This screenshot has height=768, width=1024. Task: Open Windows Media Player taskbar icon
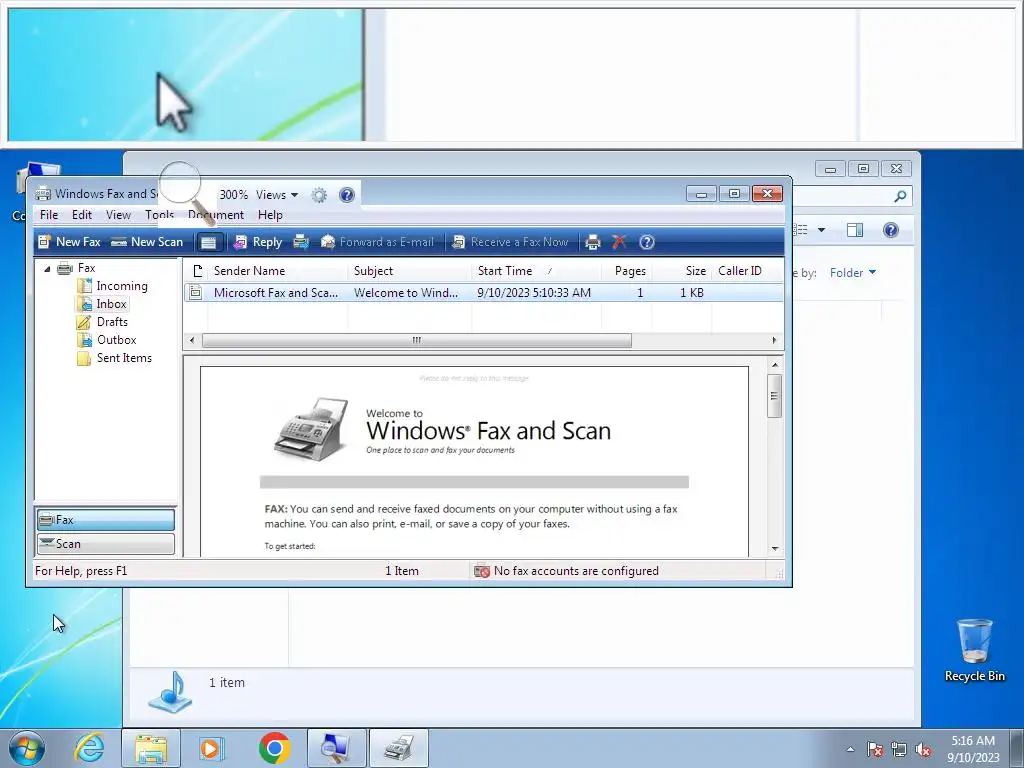212,748
